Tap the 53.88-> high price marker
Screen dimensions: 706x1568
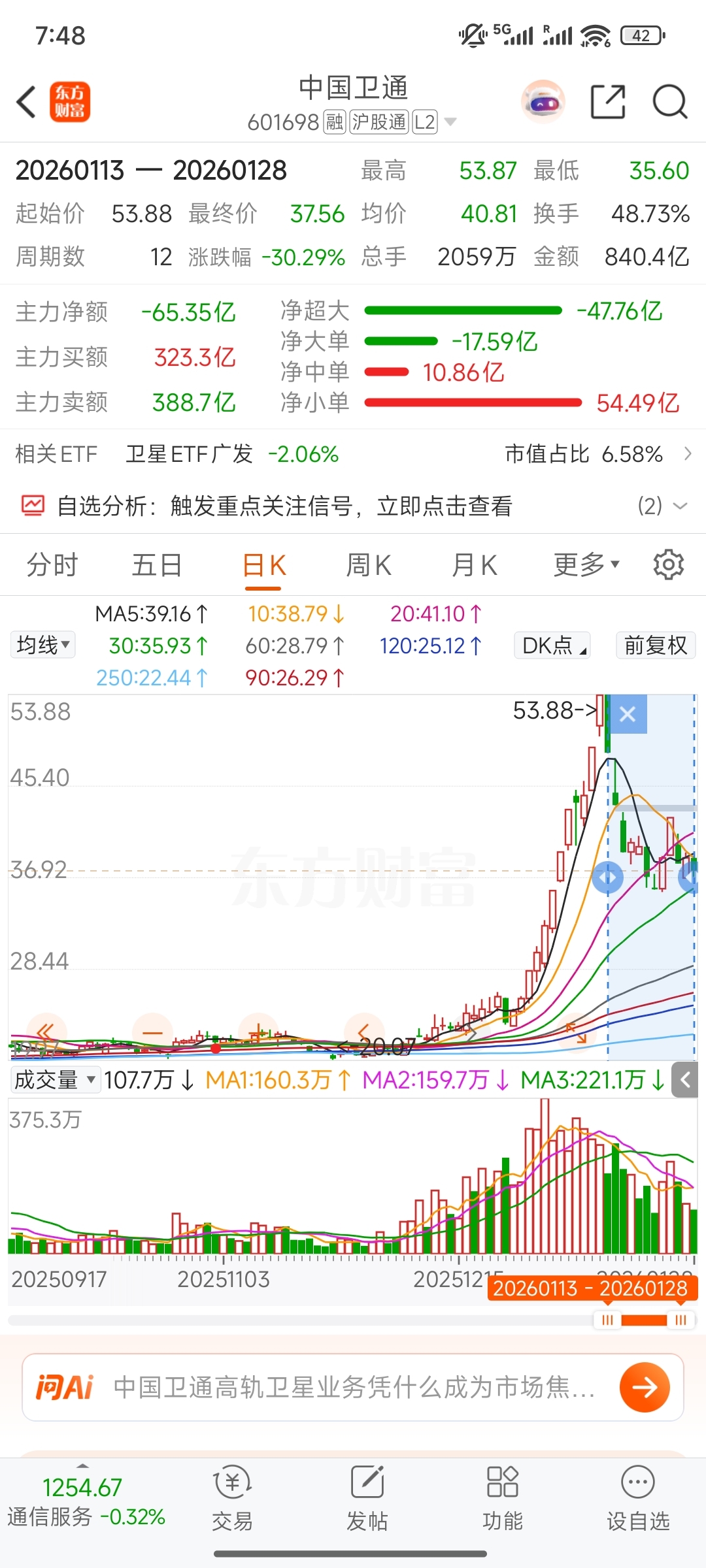[555, 710]
